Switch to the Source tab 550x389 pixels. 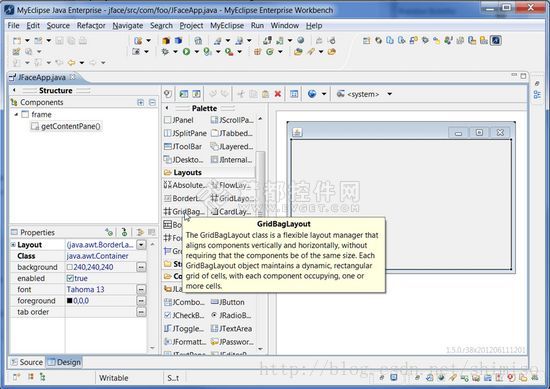[x=27, y=362]
